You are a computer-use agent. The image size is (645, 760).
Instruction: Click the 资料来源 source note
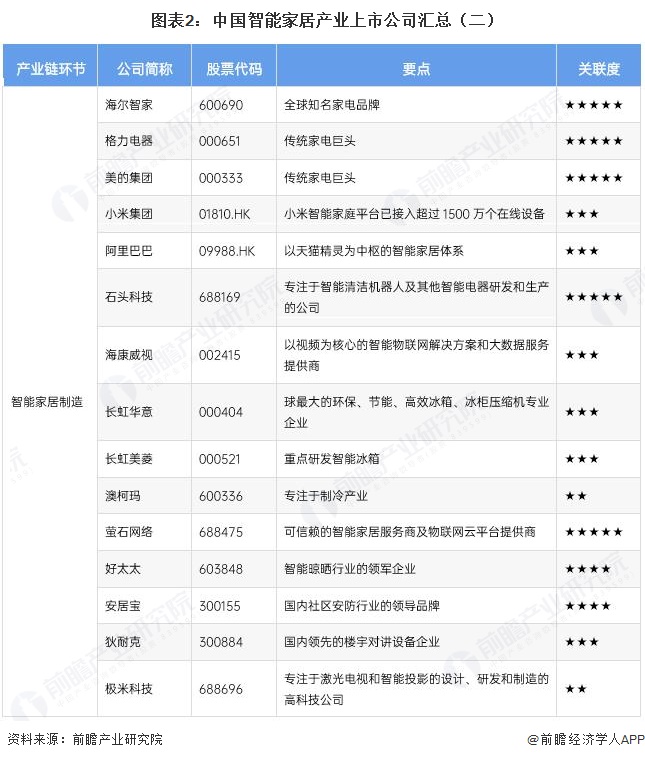85,739
